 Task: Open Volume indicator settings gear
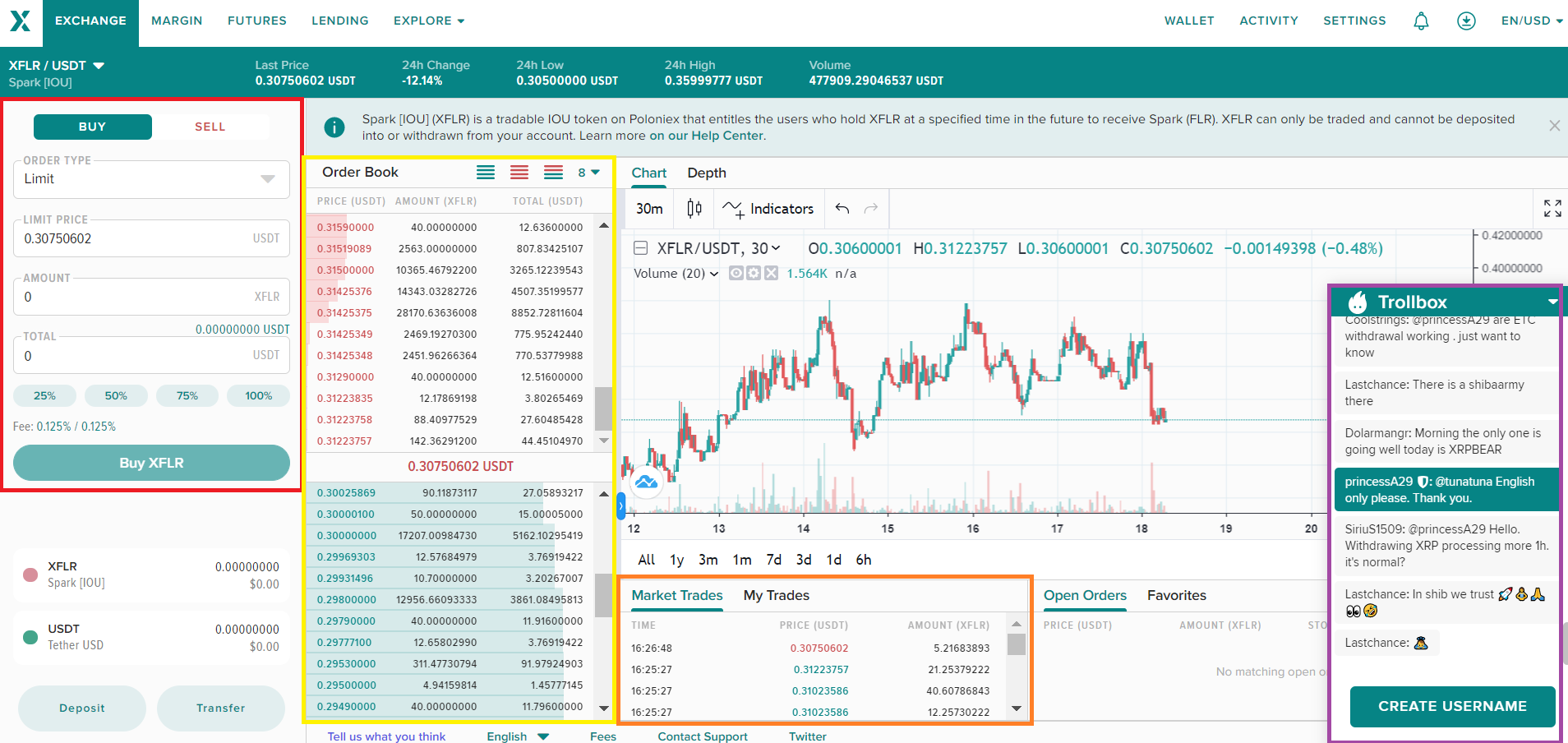click(754, 273)
